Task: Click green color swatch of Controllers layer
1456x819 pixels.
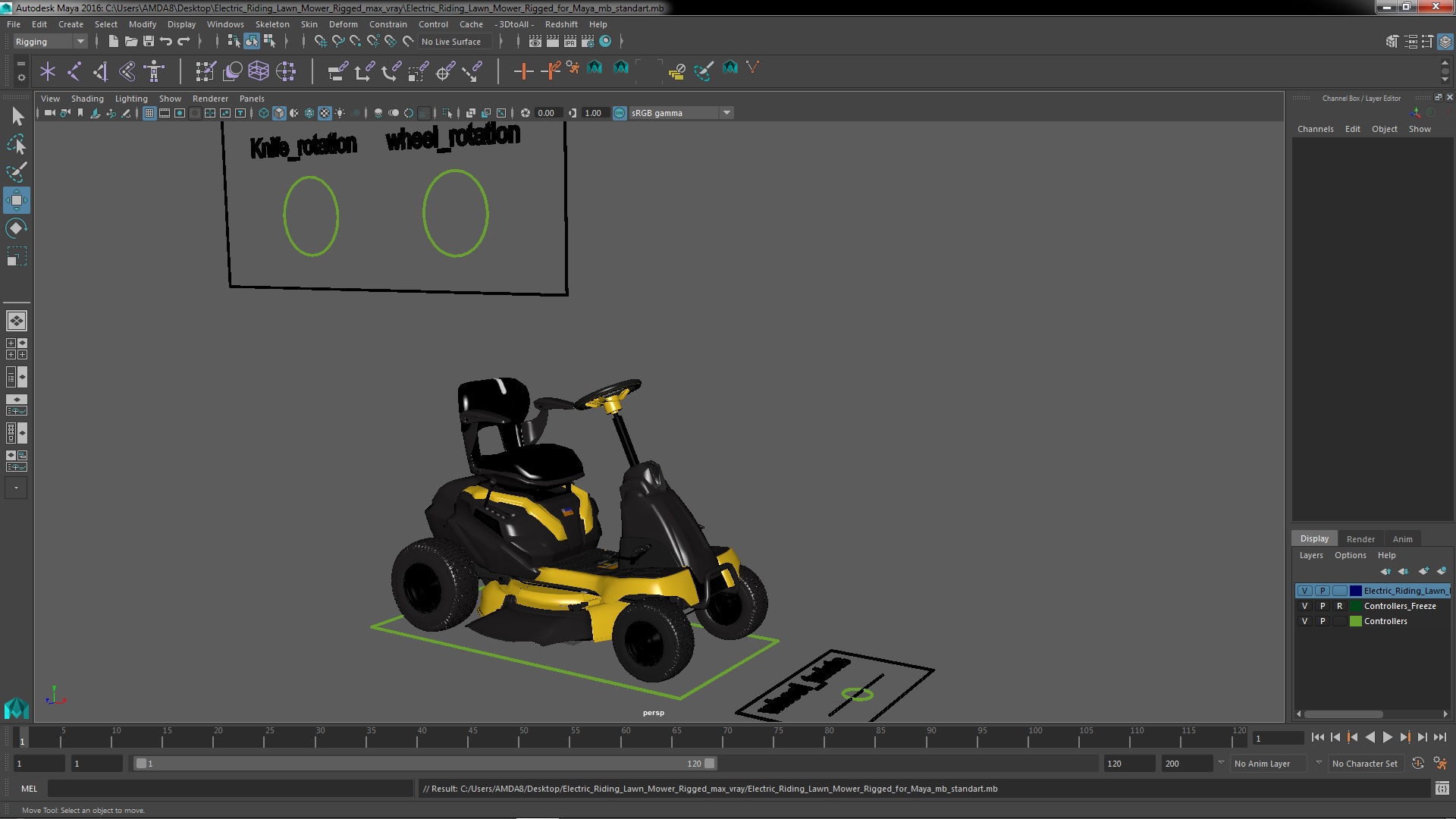Action: (1356, 621)
